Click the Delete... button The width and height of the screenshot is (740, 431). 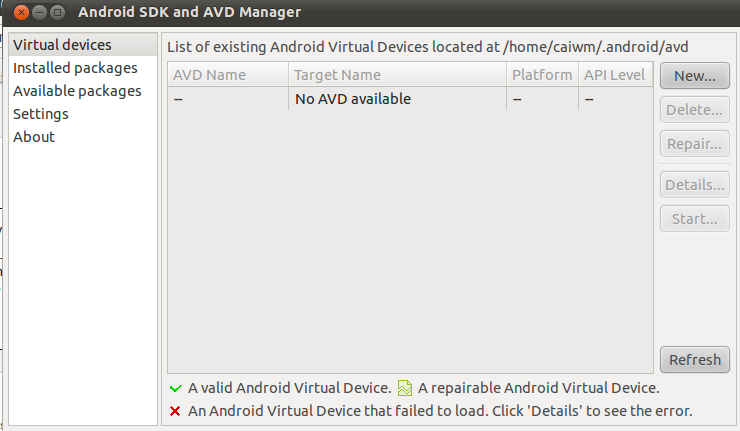695,110
